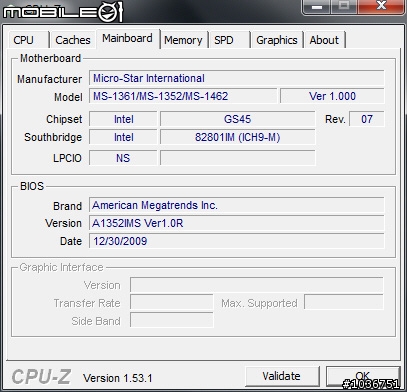The width and height of the screenshot is (407, 392).
Task: Click the BIOS Version label
Action: [63, 223]
